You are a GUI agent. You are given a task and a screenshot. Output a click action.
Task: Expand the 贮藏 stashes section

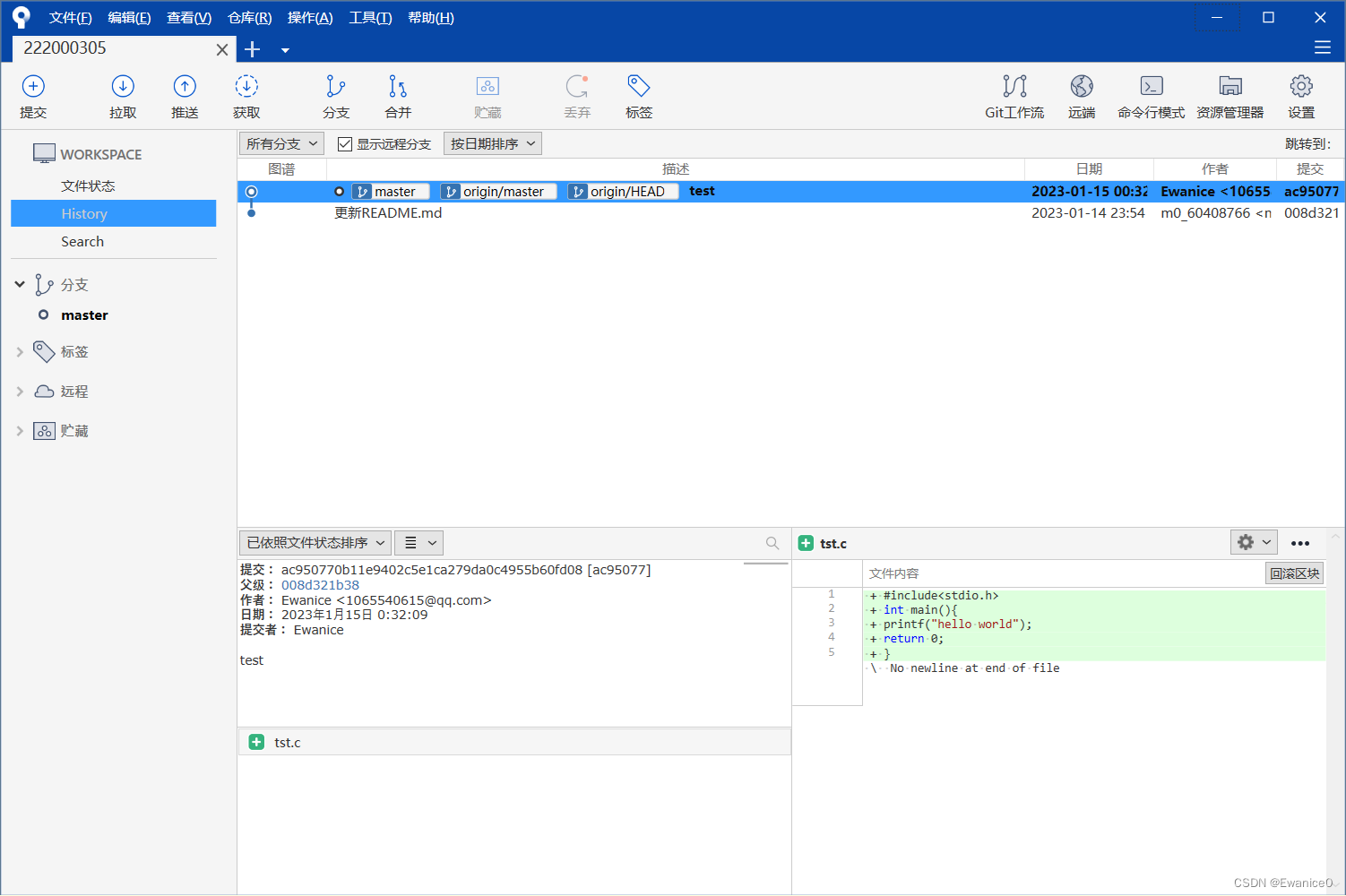[20, 431]
